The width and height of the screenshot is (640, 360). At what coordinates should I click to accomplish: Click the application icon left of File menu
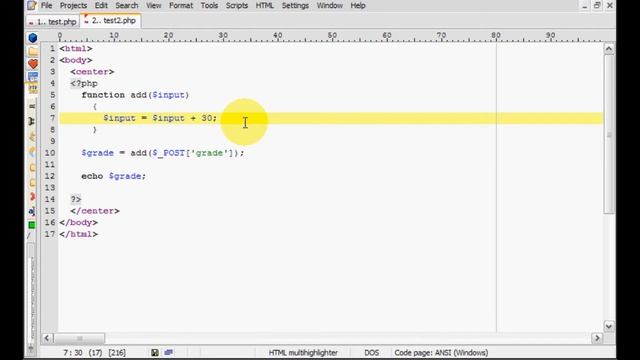coord(32,5)
